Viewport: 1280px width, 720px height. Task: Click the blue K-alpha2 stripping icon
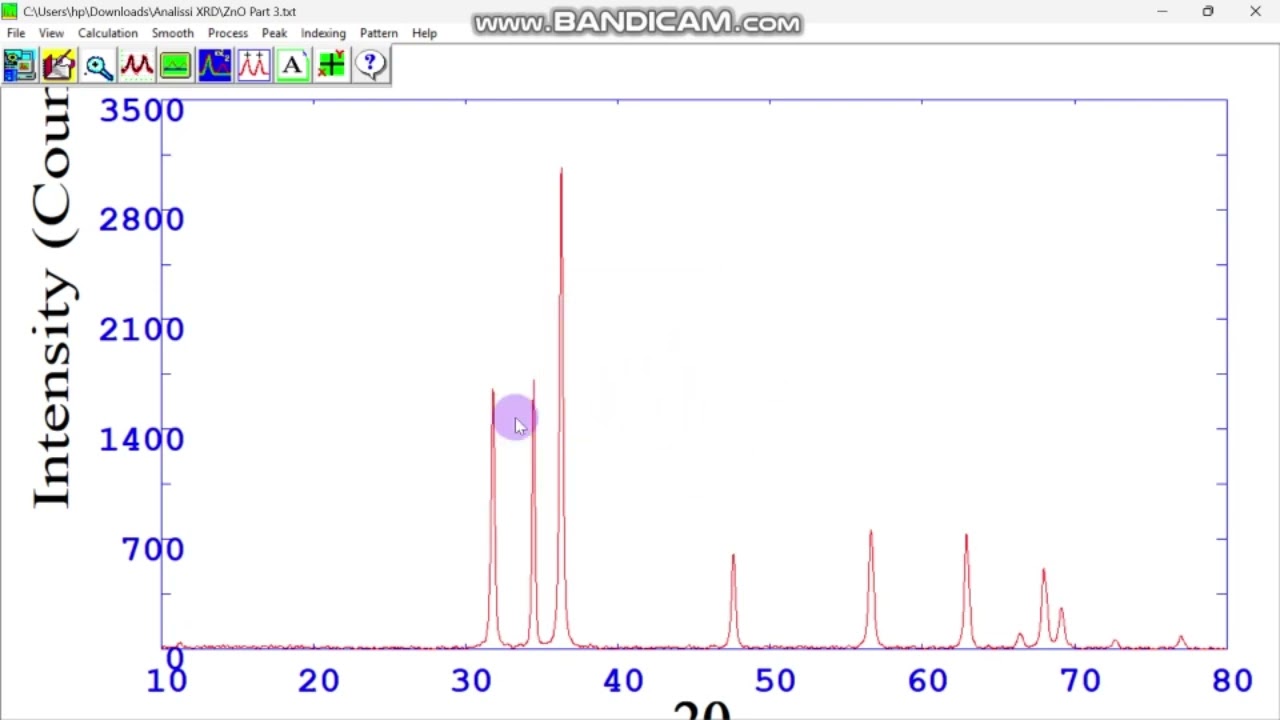215,66
